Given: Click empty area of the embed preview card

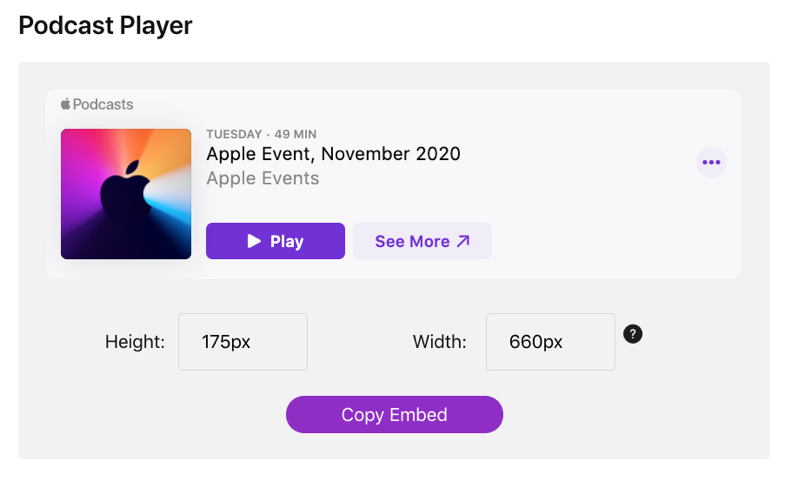Looking at the screenshot, I should (600, 230).
